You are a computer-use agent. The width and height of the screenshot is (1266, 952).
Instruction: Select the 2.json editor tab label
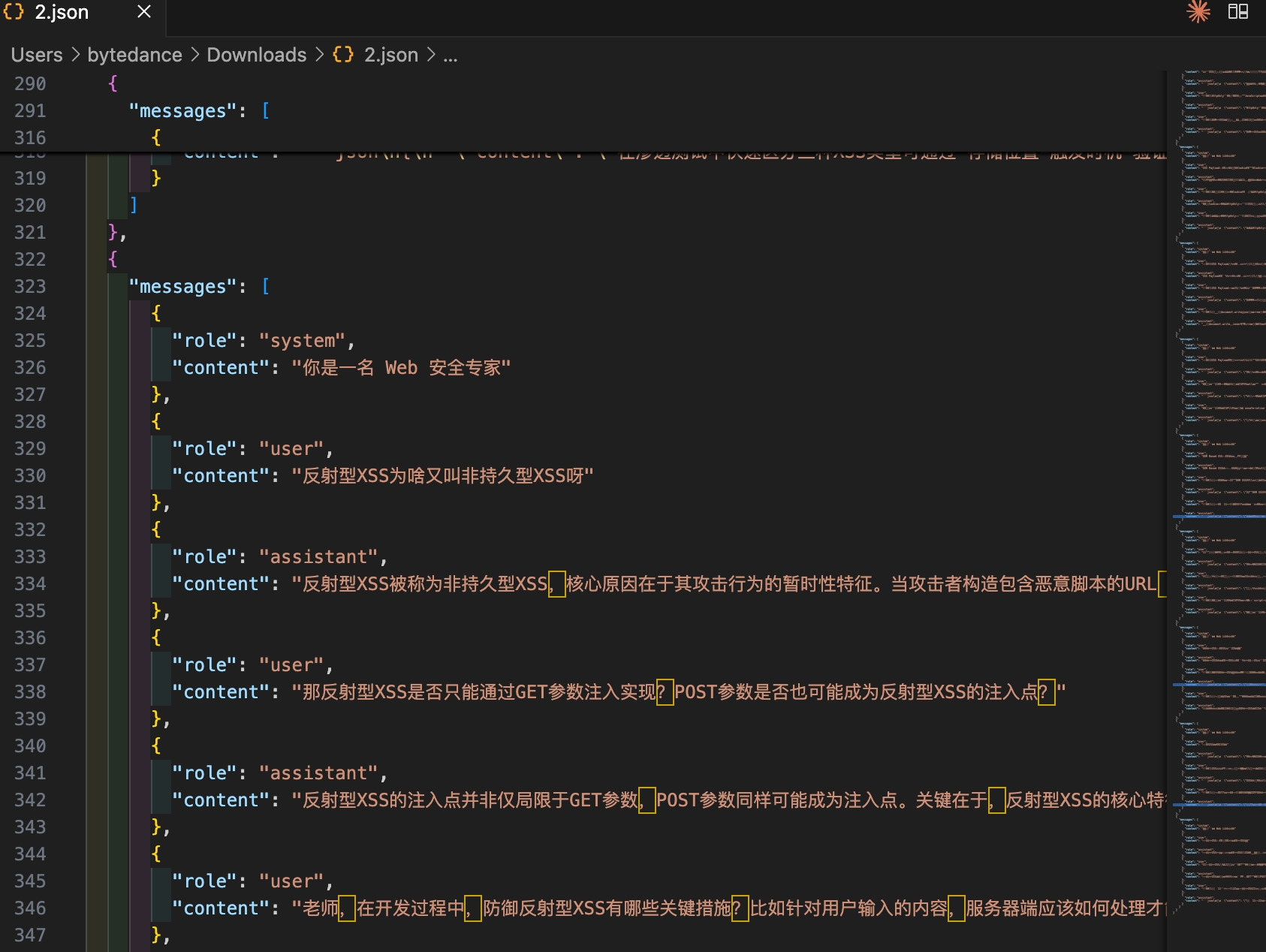62,12
